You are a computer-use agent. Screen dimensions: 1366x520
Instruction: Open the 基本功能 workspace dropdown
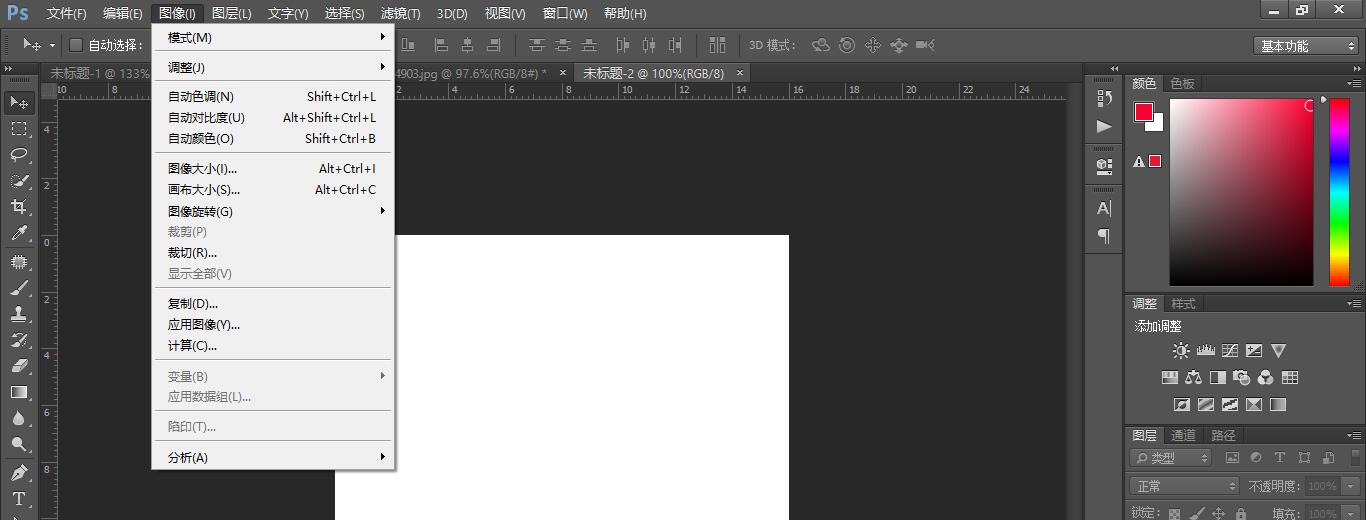point(1306,46)
